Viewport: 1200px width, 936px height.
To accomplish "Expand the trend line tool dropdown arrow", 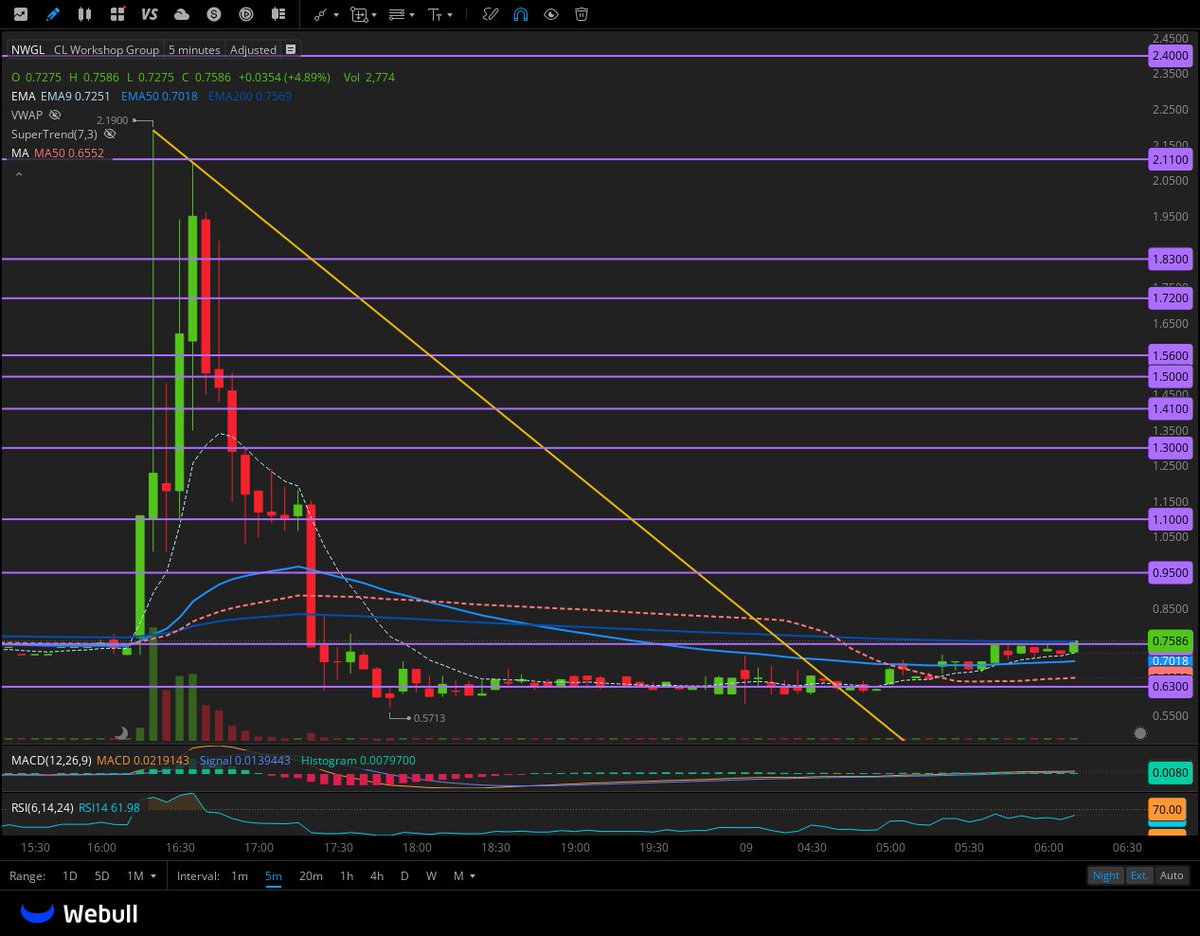I will click(x=336, y=15).
